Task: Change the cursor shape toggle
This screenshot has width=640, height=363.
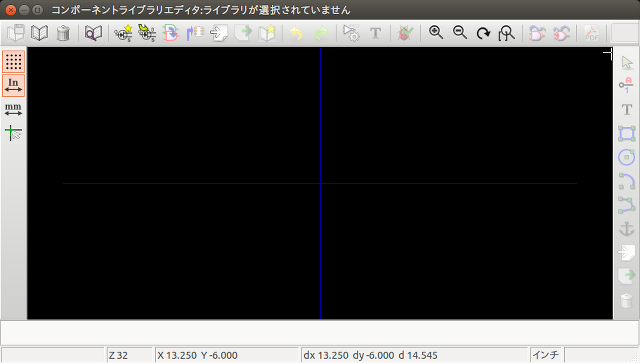Action: pyautogui.click(x=13, y=133)
